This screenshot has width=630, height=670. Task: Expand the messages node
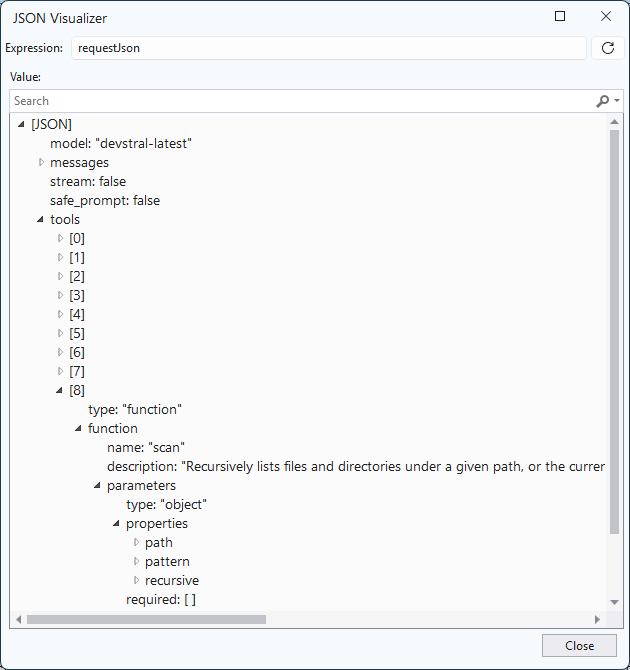(x=41, y=162)
